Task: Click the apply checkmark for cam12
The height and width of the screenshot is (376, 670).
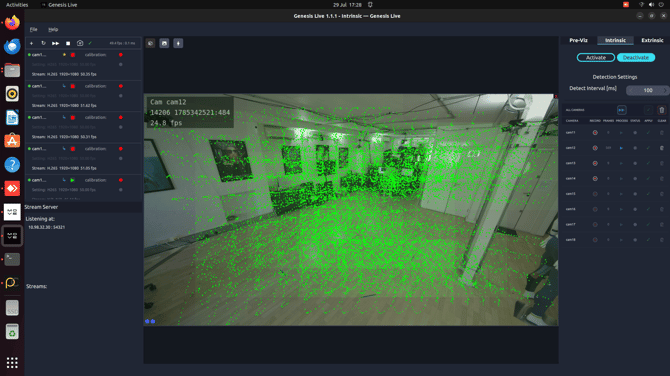Action: [x=648, y=148]
